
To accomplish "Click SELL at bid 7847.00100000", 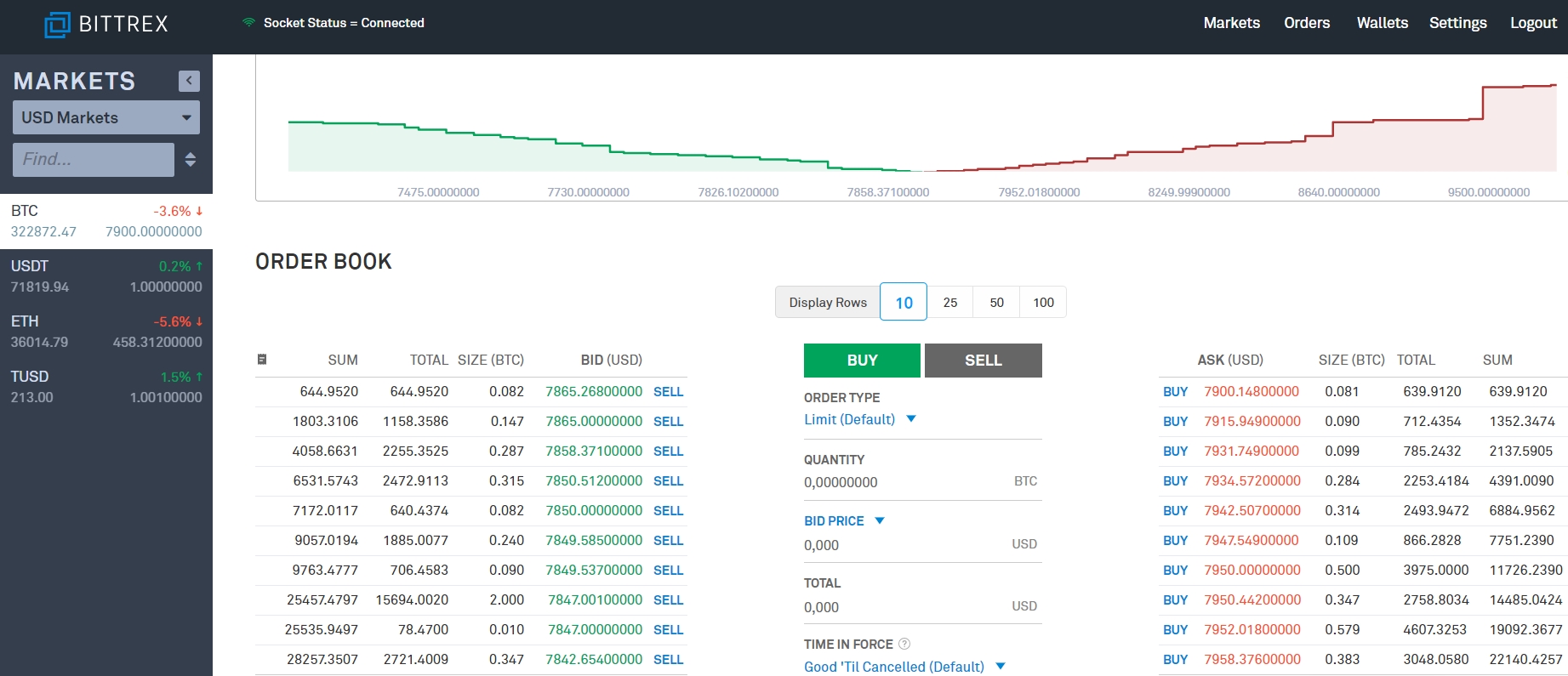I will coord(668,600).
